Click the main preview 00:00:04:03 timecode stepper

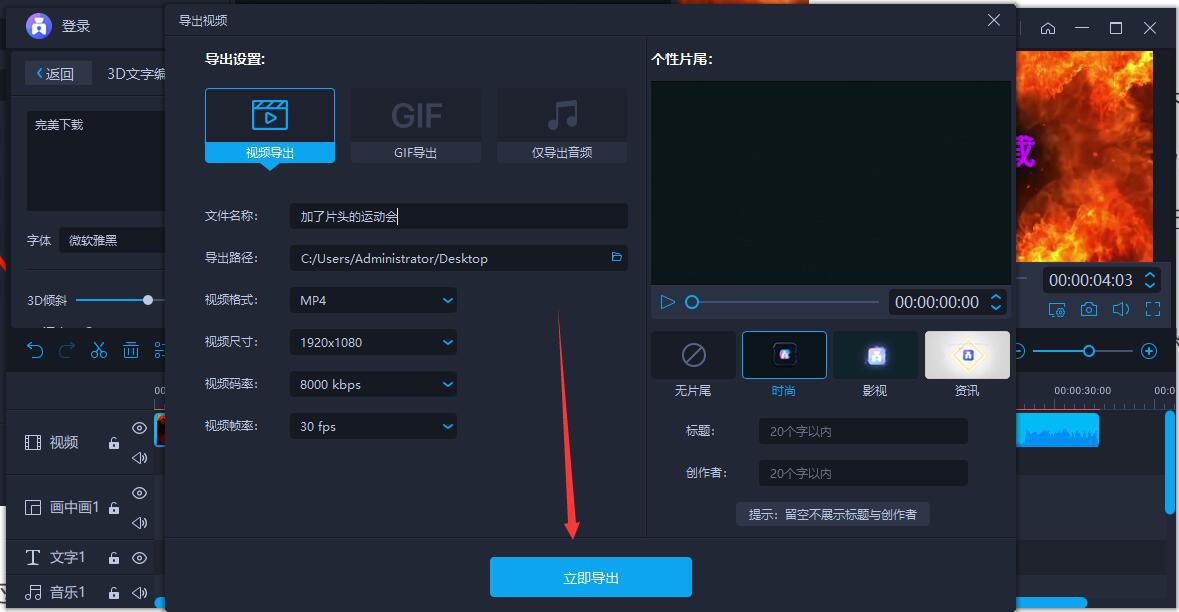[1150, 280]
